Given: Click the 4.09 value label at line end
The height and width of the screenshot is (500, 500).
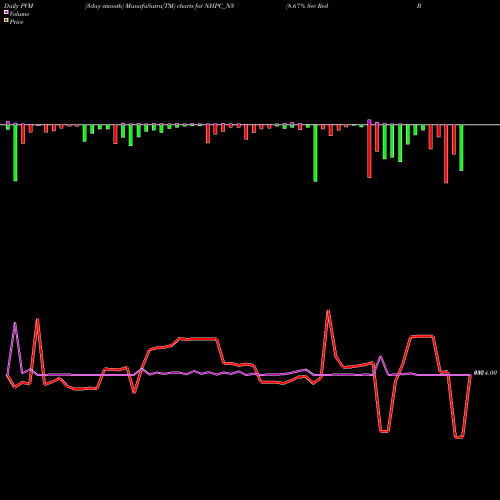Looking at the screenshot, I should point(485,373).
